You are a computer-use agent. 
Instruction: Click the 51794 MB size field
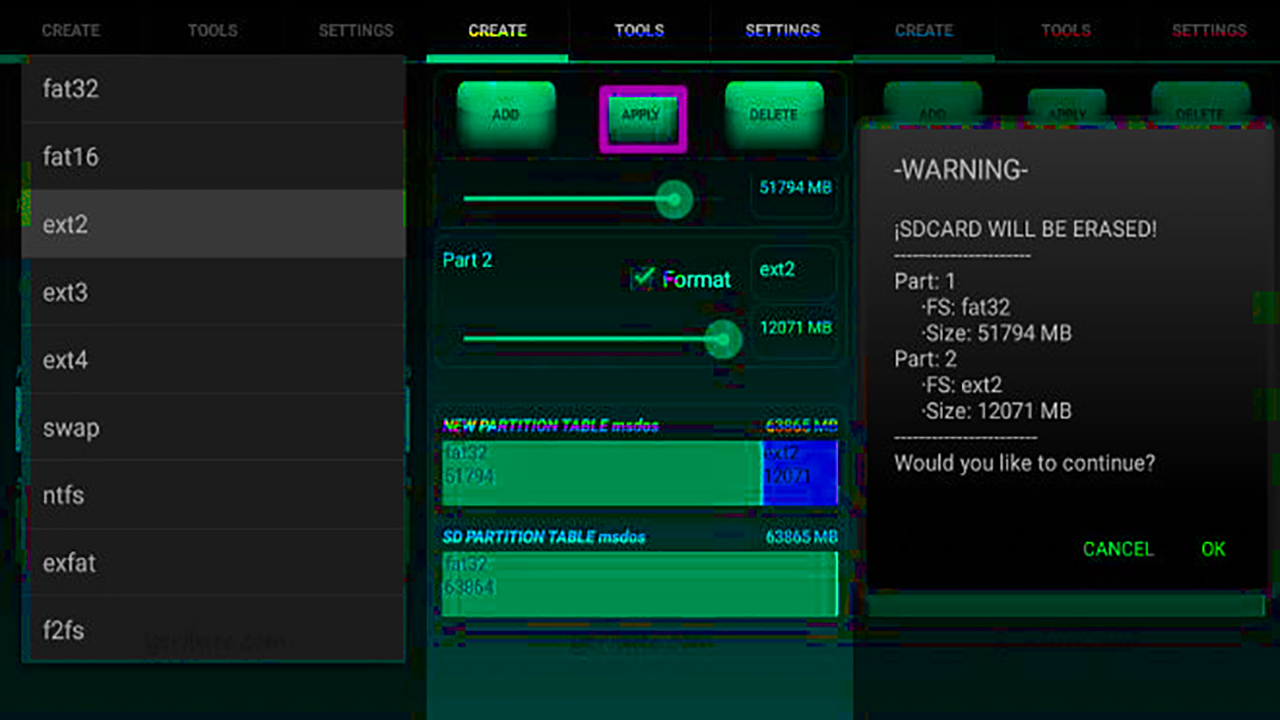coord(794,188)
